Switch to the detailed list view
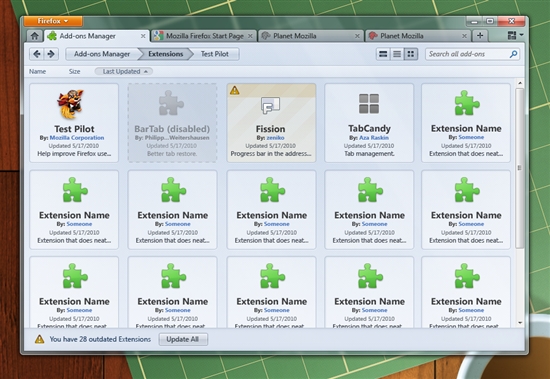Image resolution: width=550 pixels, height=379 pixels. 383,54
